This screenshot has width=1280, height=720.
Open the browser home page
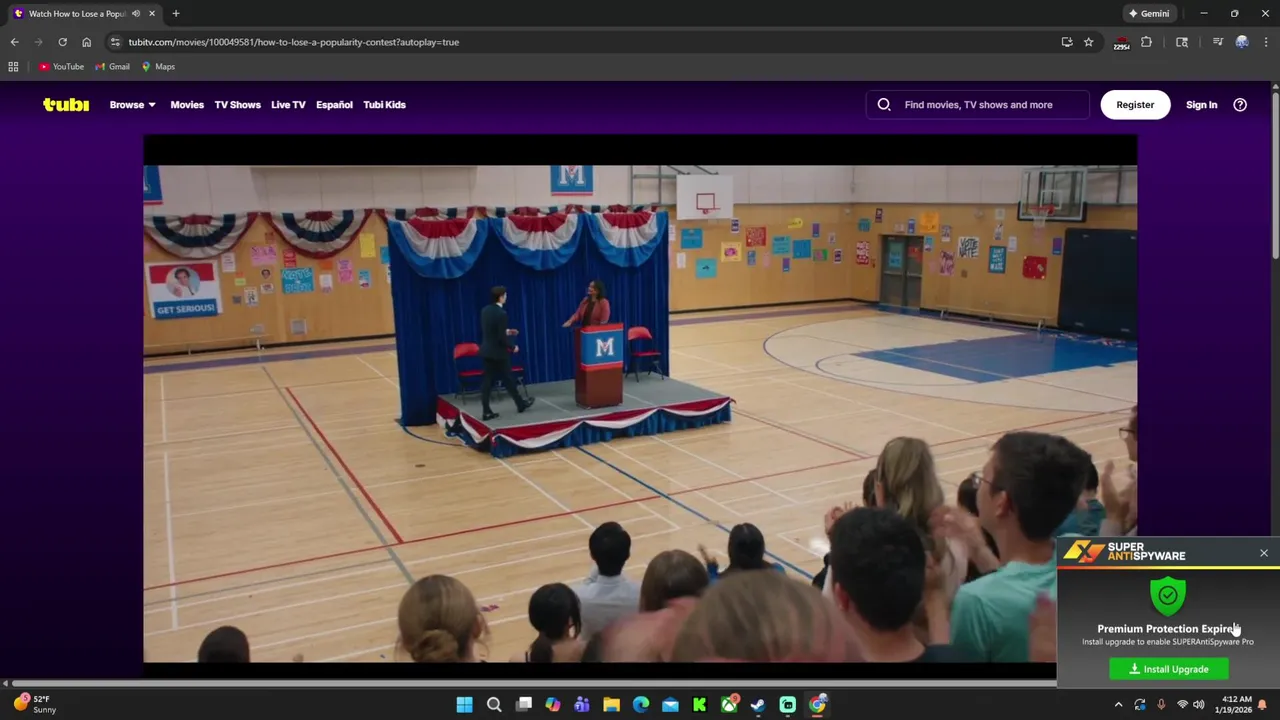coord(86,42)
